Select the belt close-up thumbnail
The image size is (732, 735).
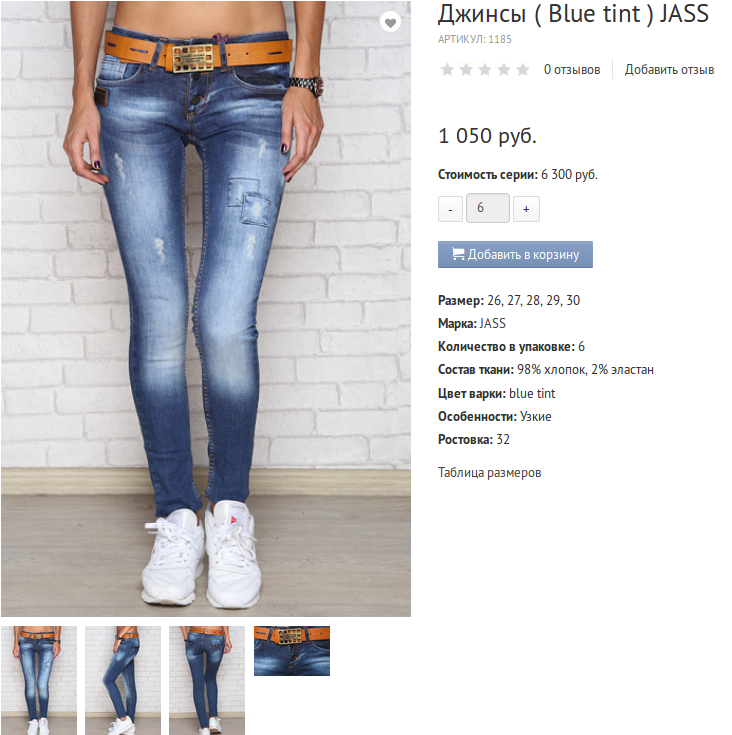292,651
